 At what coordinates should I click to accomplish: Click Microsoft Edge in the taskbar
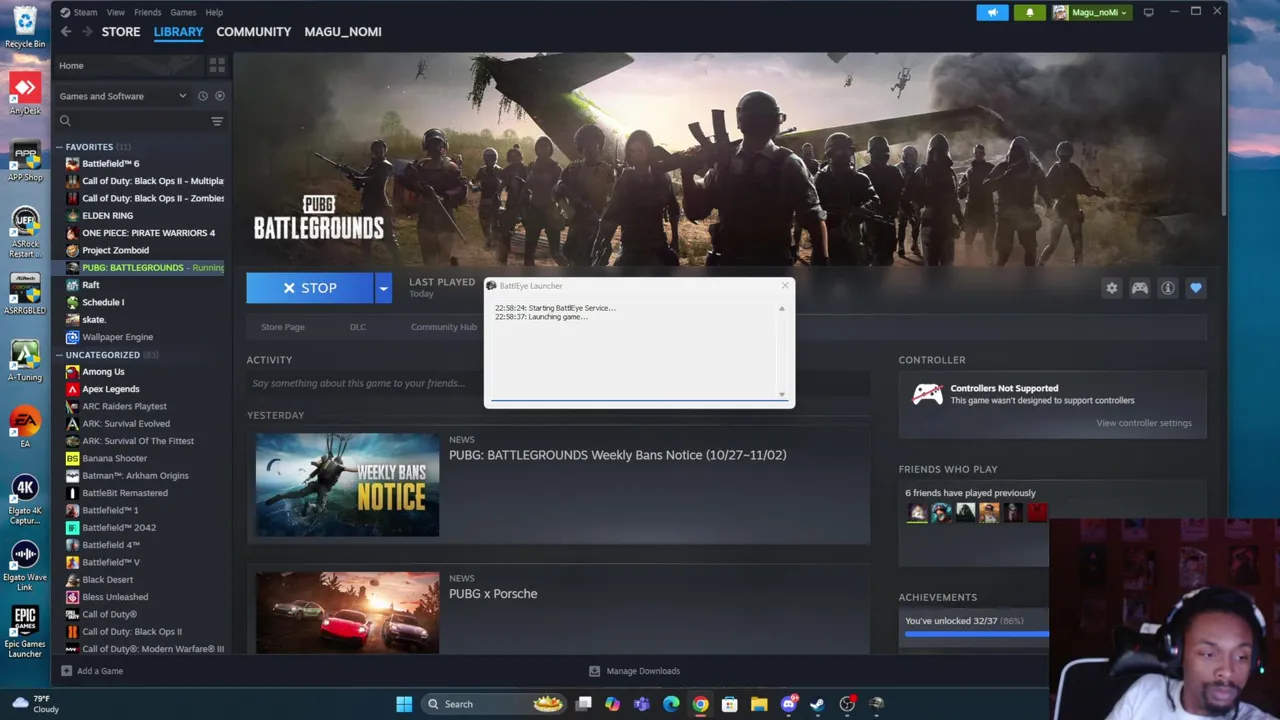(671, 704)
